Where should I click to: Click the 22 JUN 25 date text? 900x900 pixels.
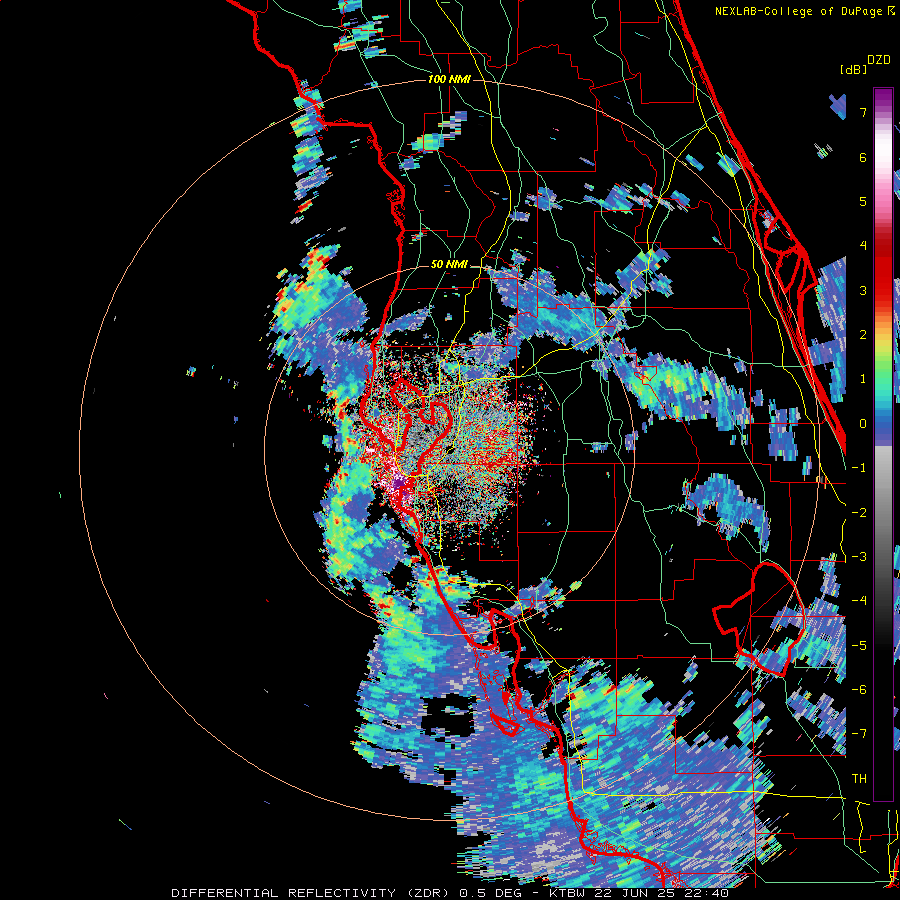point(637,893)
